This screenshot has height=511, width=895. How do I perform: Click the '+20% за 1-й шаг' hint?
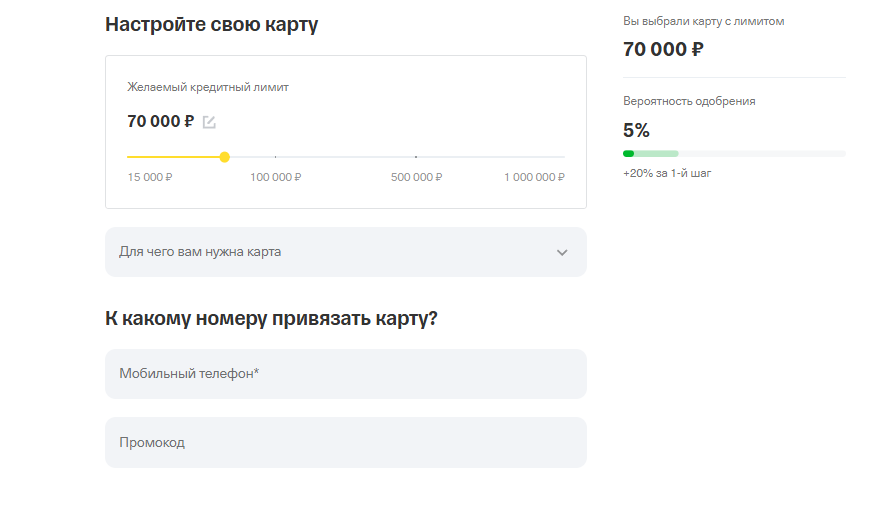pos(667,173)
